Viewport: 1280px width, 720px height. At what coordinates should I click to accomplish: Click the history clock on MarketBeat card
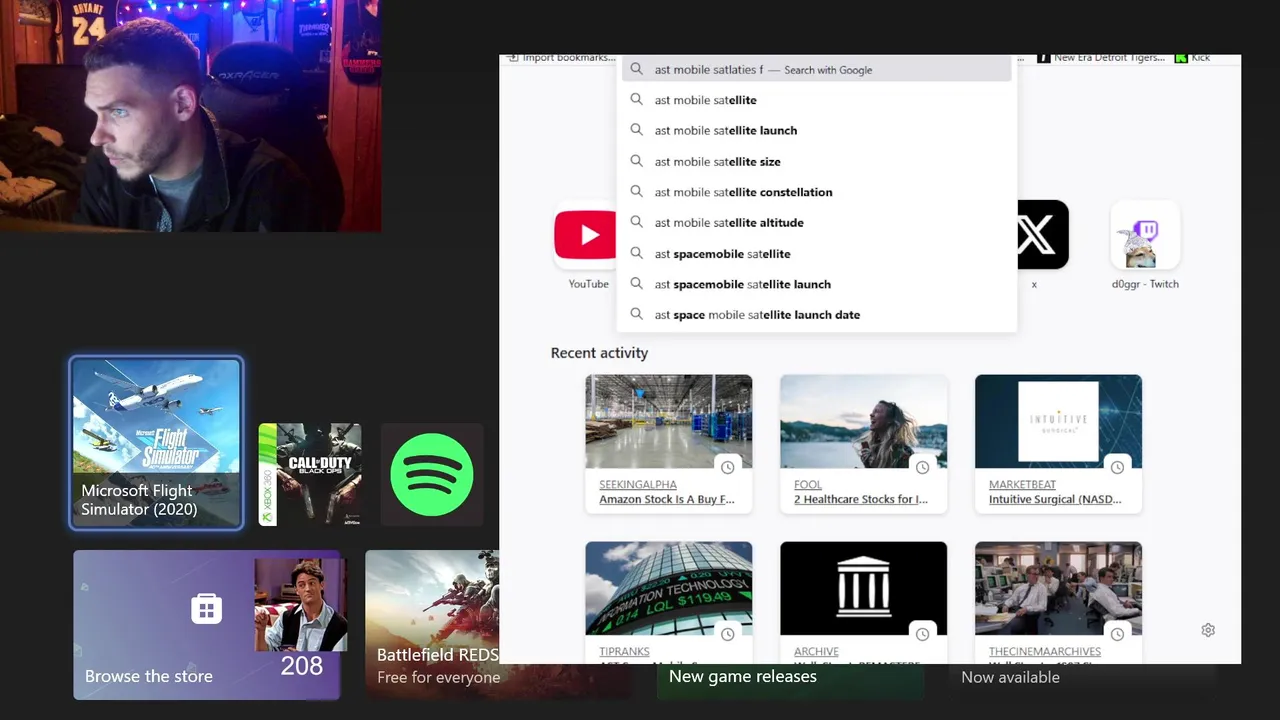coord(1118,467)
